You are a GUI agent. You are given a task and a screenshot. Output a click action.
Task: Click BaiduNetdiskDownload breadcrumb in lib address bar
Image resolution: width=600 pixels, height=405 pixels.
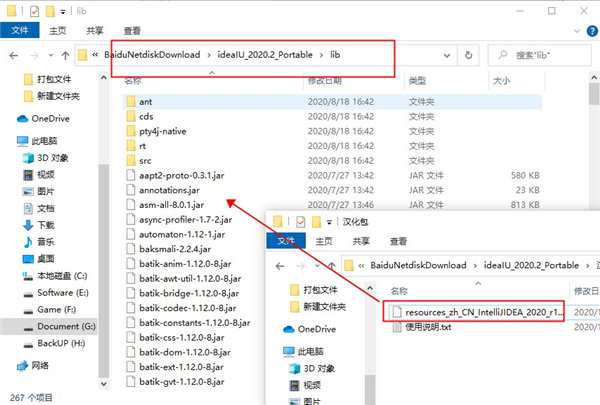click(x=152, y=55)
